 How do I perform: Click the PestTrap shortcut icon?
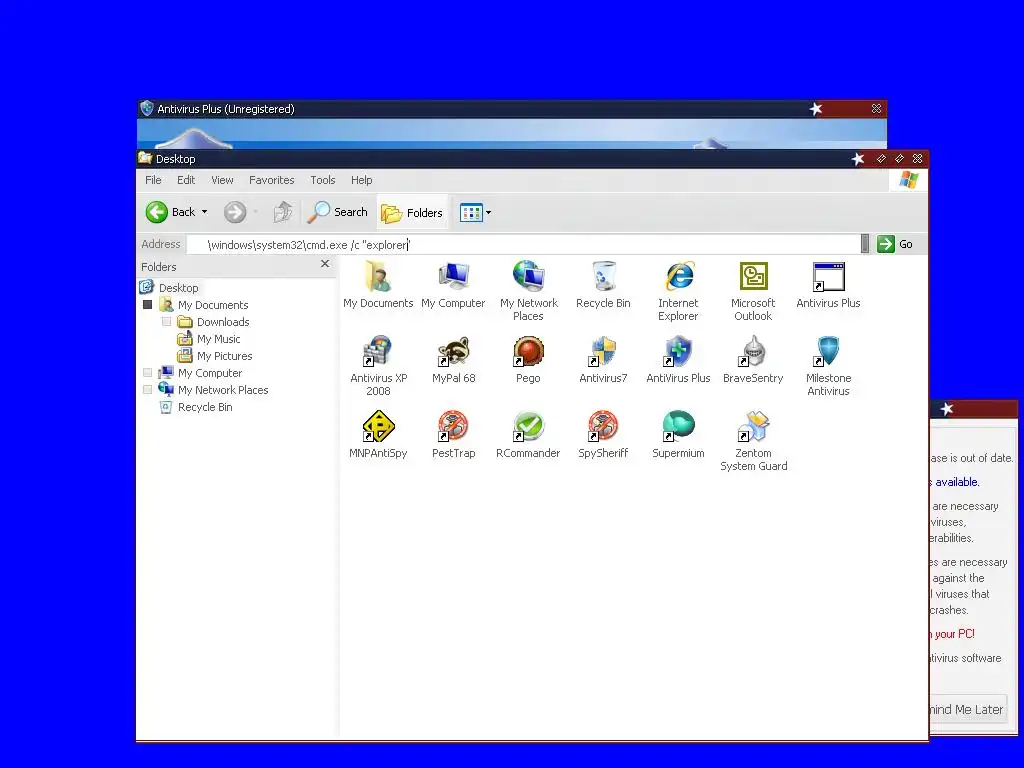[453, 426]
